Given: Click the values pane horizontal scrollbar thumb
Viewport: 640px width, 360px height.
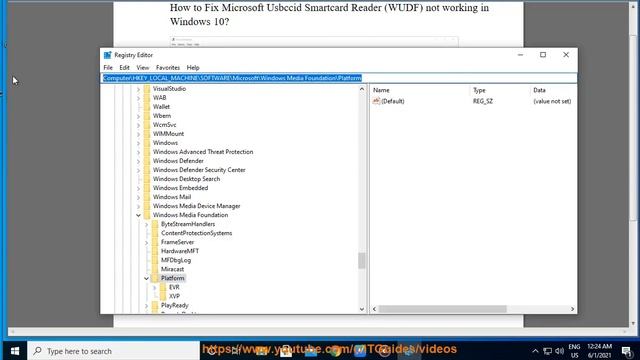Looking at the screenshot, I should click(442, 309).
